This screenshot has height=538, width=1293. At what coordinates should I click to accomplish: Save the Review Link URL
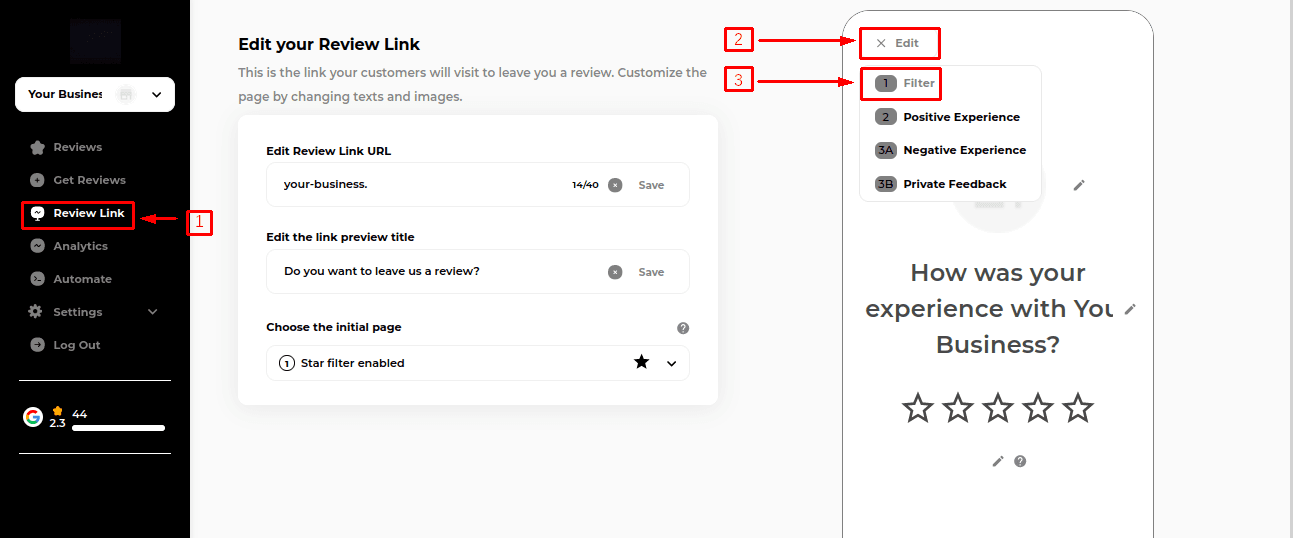(651, 185)
